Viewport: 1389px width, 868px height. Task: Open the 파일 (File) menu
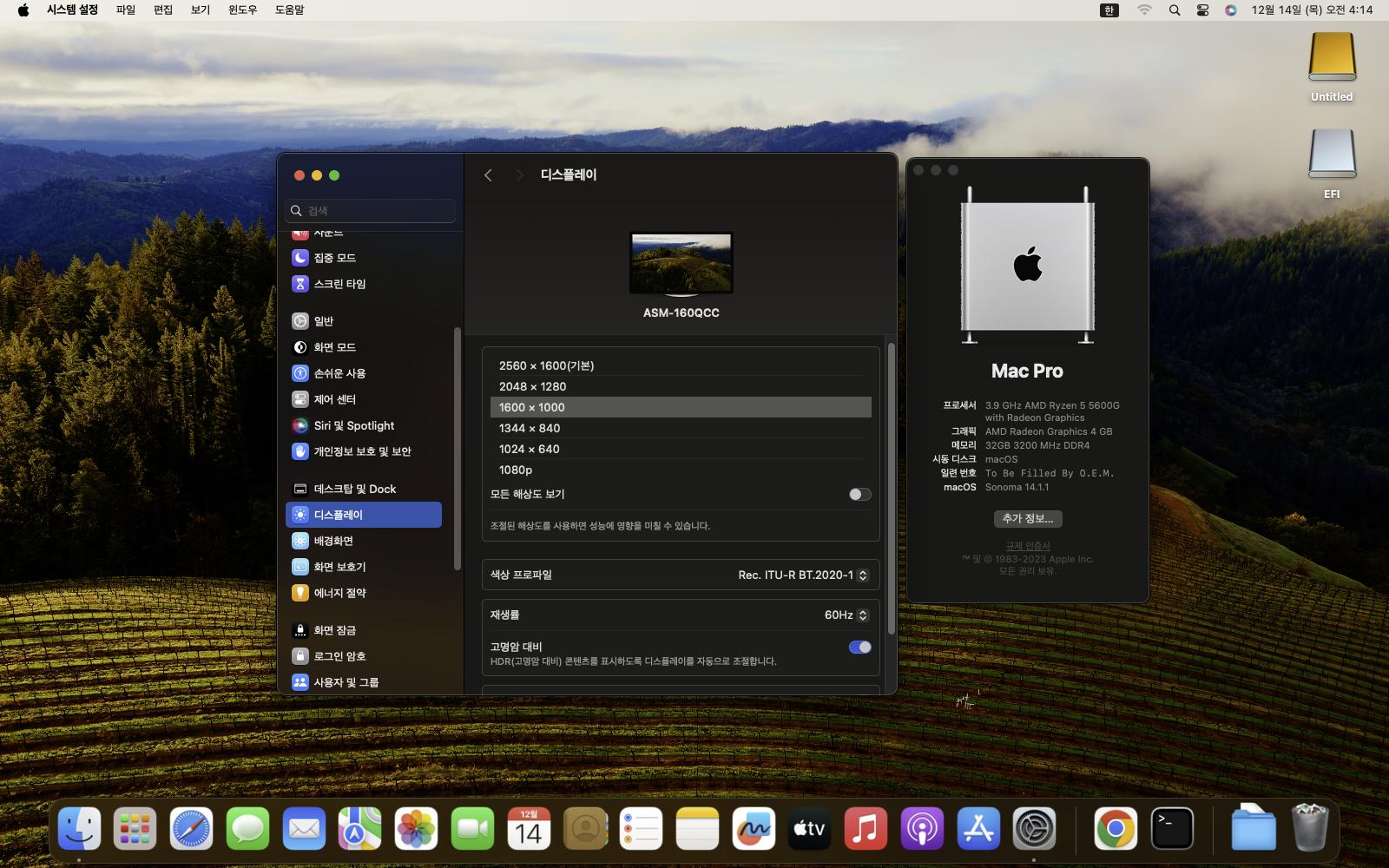126,10
